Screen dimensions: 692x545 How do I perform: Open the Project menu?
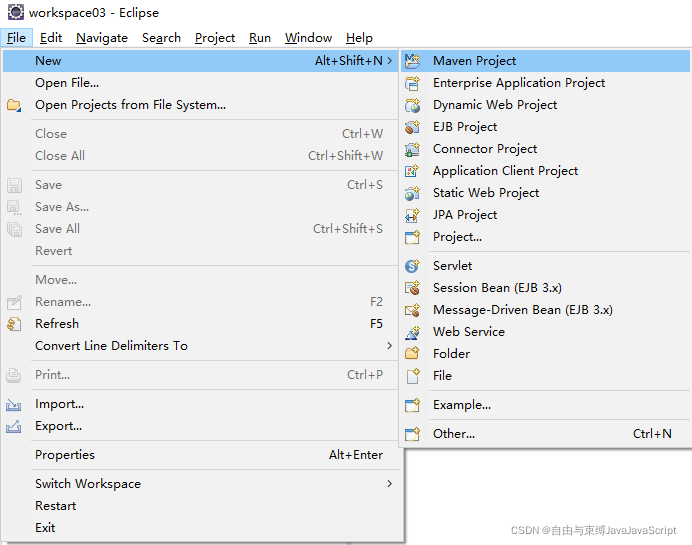pos(215,38)
